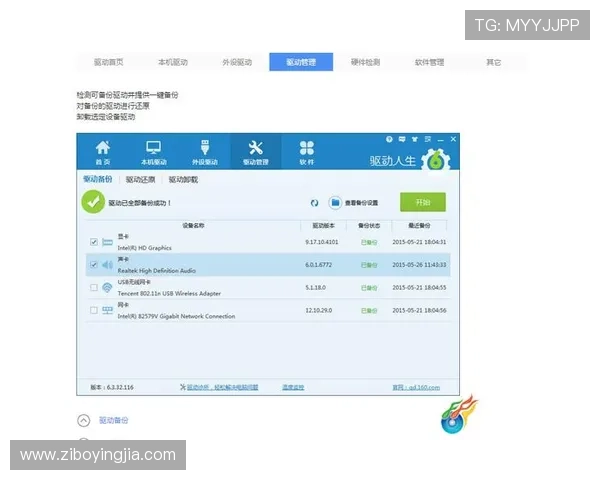Screen dimensions: 600x480
Task: Click the 驱动人生 gear logo with 6
Action: 435,159
